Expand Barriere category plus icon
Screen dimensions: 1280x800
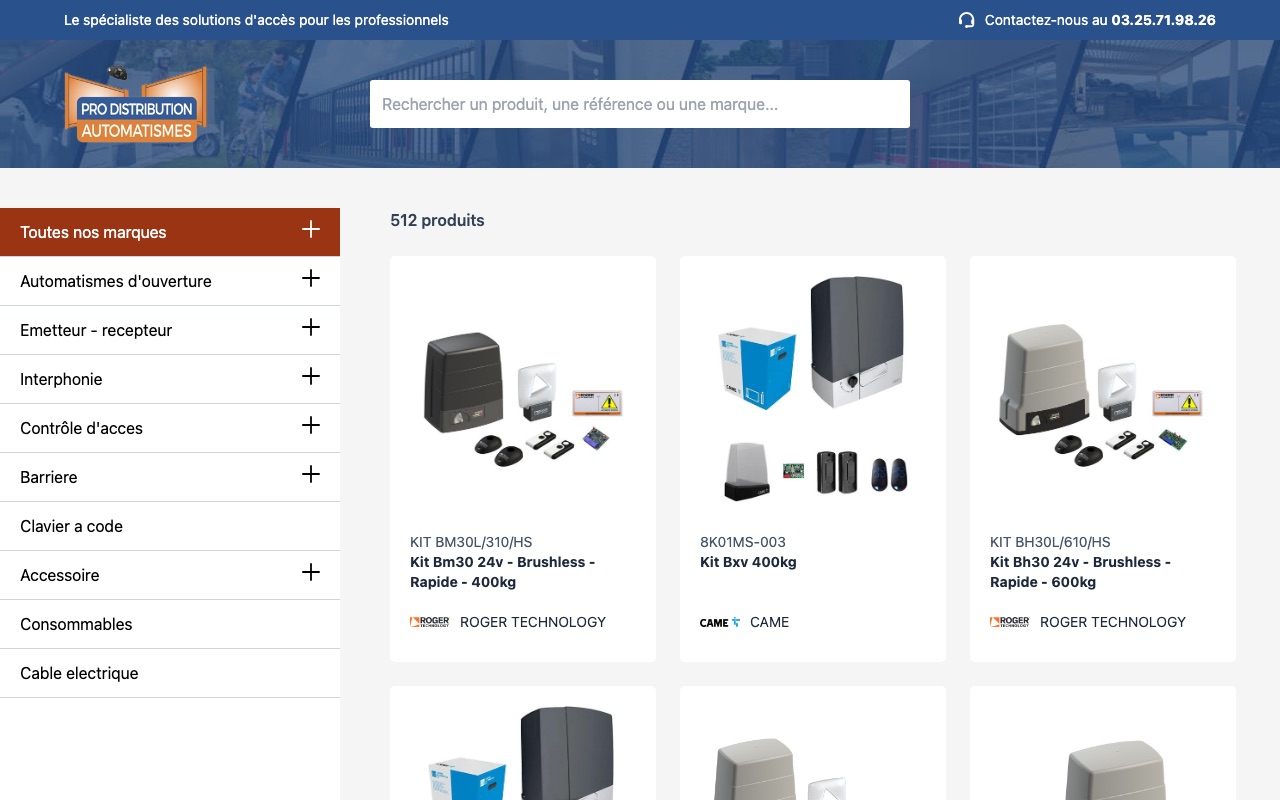(x=311, y=474)
